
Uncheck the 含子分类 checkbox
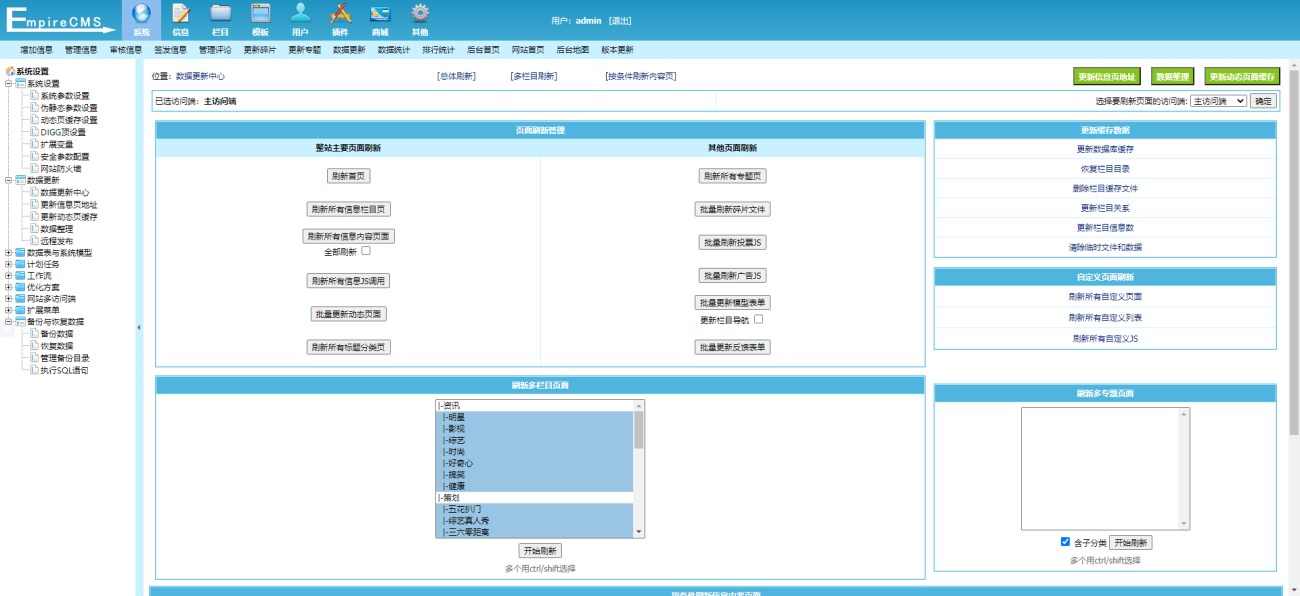[x=1065, y=542]
